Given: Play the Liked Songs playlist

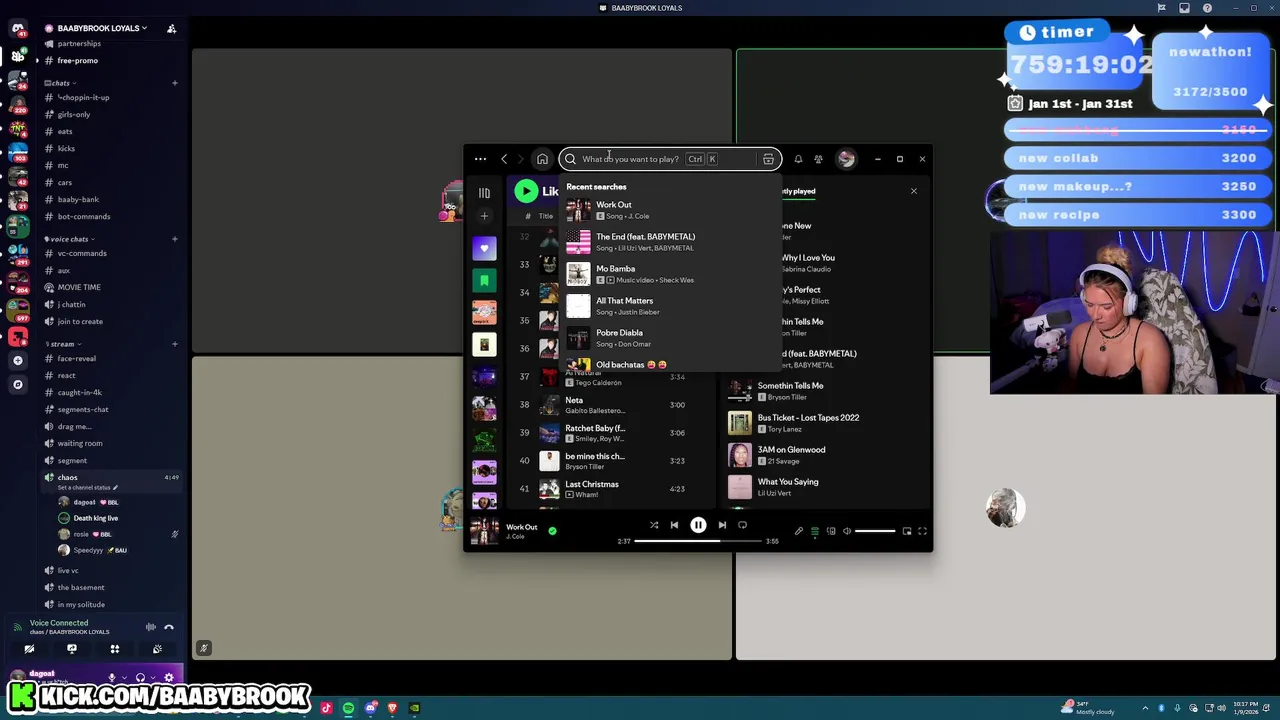Looking at the screenshot, I should [526, 191].
